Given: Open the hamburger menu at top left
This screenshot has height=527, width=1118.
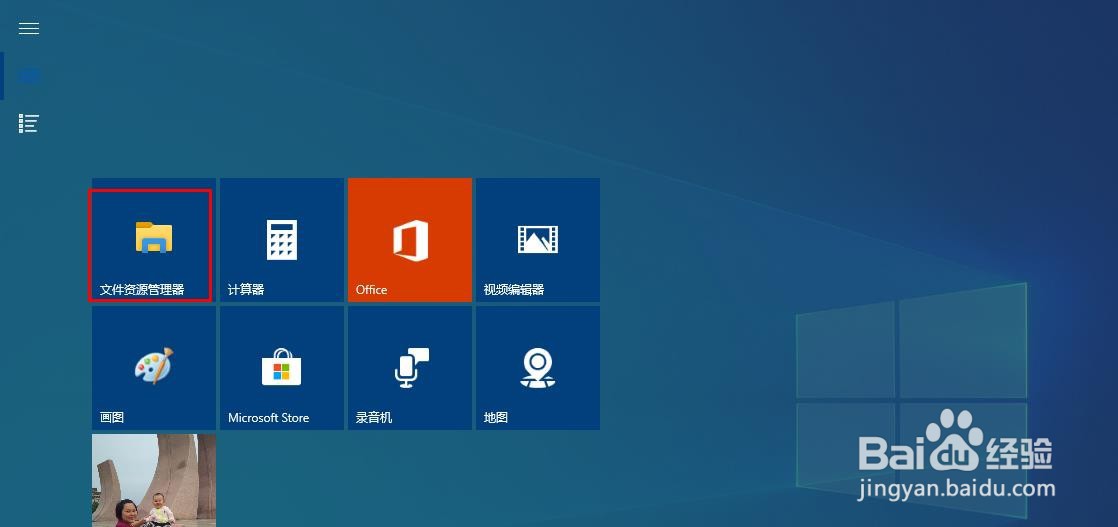Looking at the screenshot, I should click(x=29, y=29).
